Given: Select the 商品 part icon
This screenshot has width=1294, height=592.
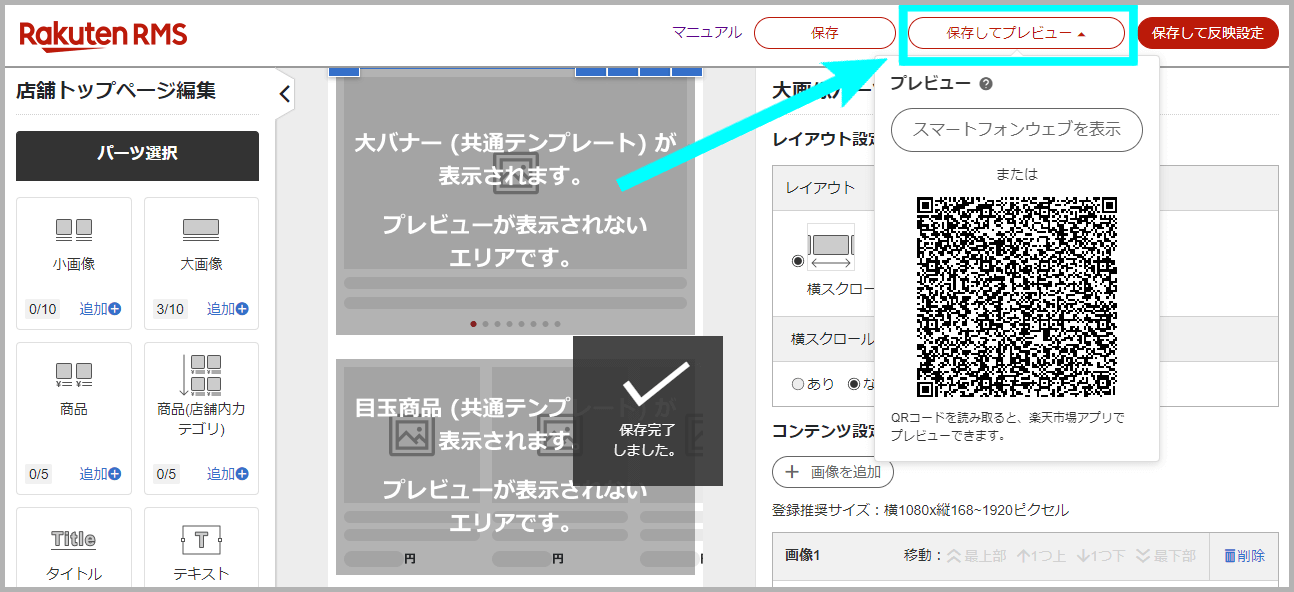Looking at the screenshot, I should tap(74, 375).
